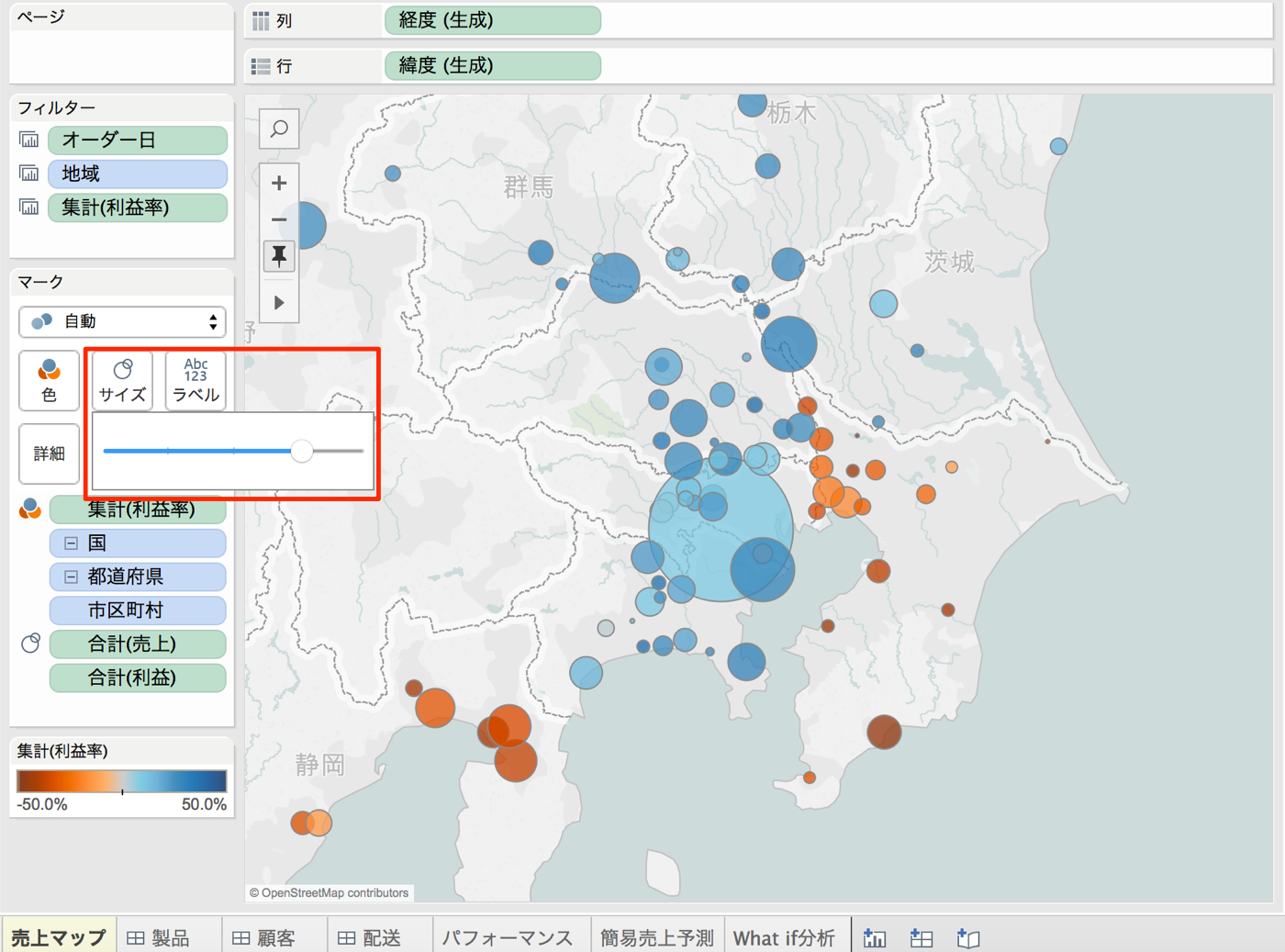1285x952 pixels.
Task: Collapse the 都道府県 hierarchy pill
Action: (71, 577)
